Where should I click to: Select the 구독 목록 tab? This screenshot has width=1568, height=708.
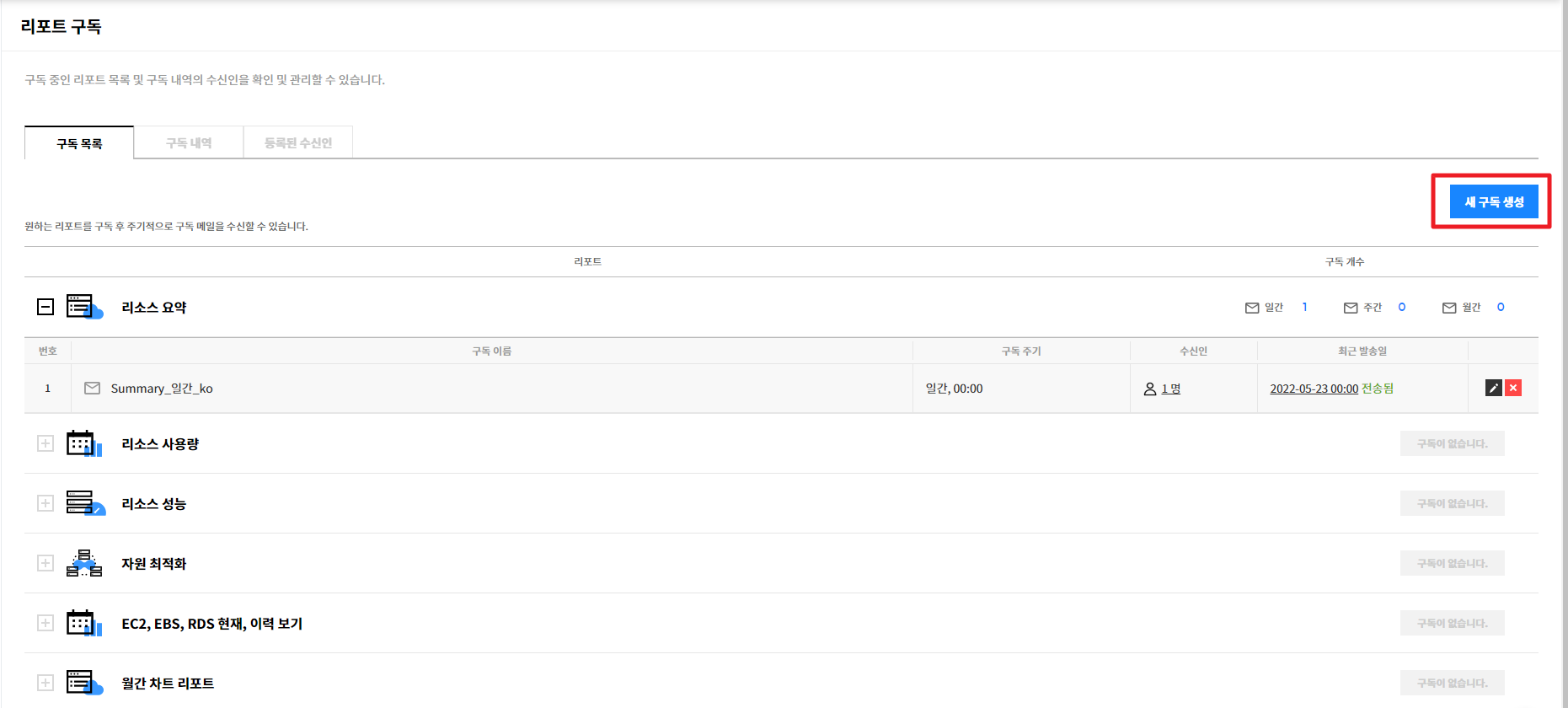(79, 143)
